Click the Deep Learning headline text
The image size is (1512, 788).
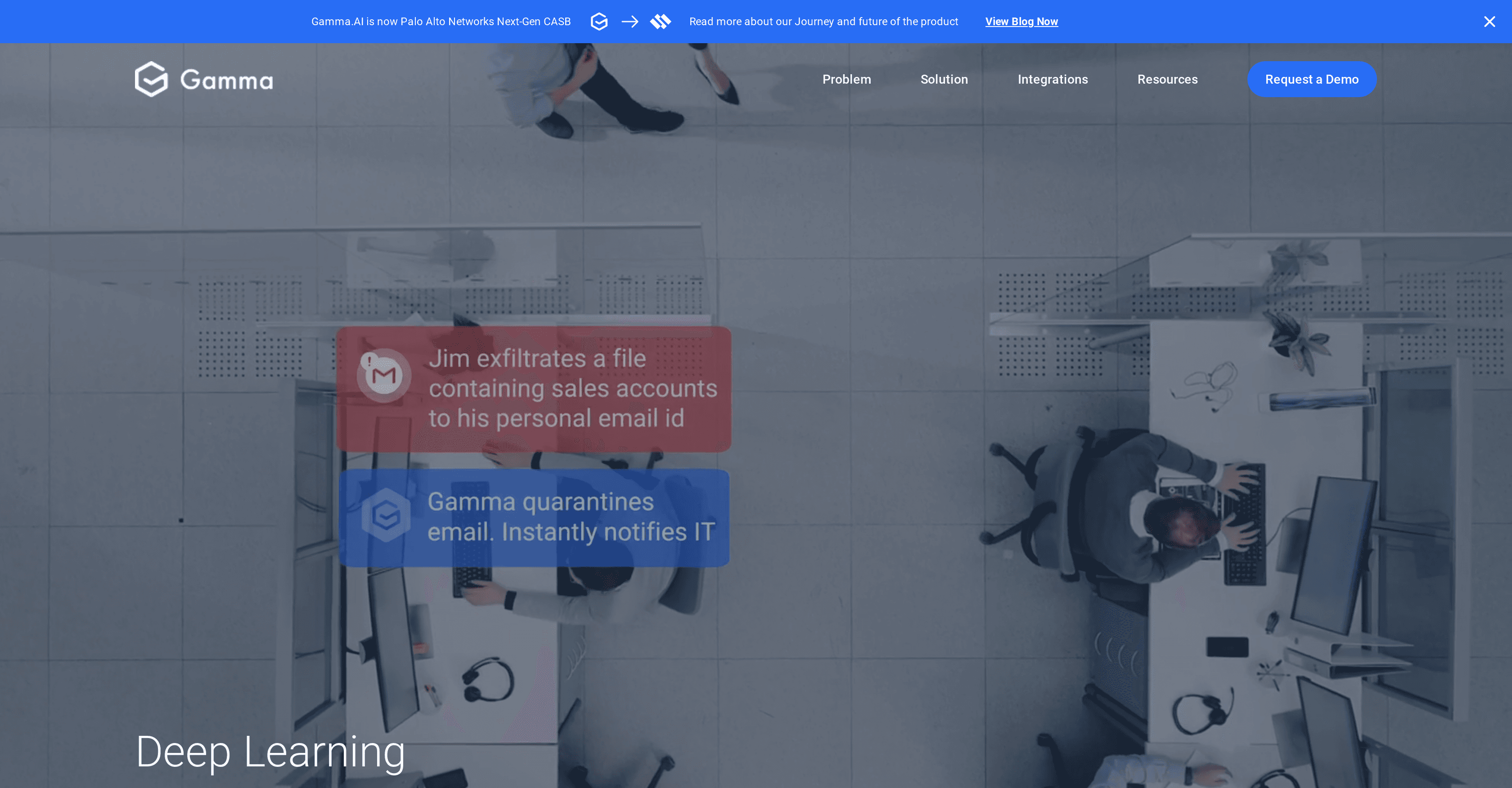point(270,751)
